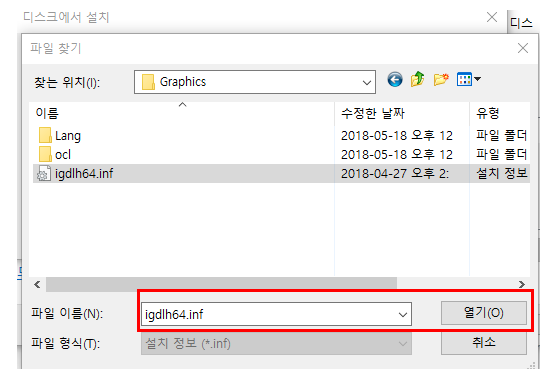Open the file type dropdown
557x391 pixels.
[276, 343]
